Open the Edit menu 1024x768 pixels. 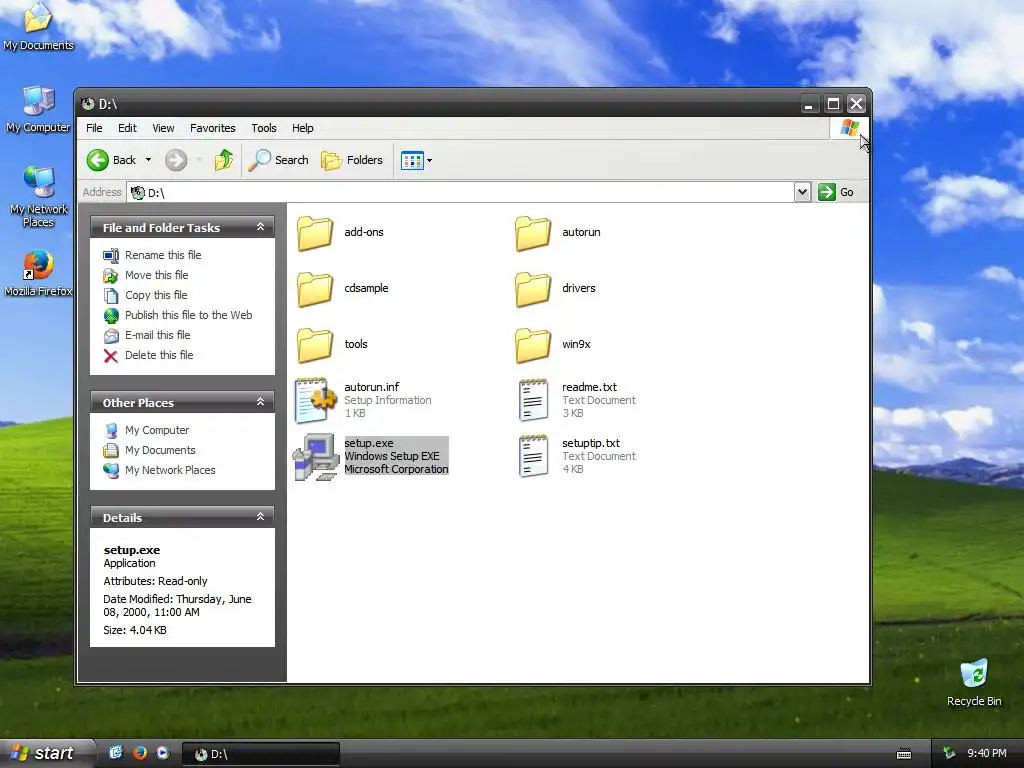click(127, 128)
